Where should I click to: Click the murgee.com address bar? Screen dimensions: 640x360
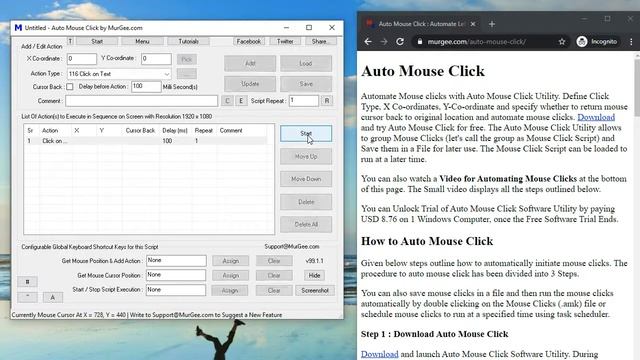pyautogui.click(x=490, y=42)
